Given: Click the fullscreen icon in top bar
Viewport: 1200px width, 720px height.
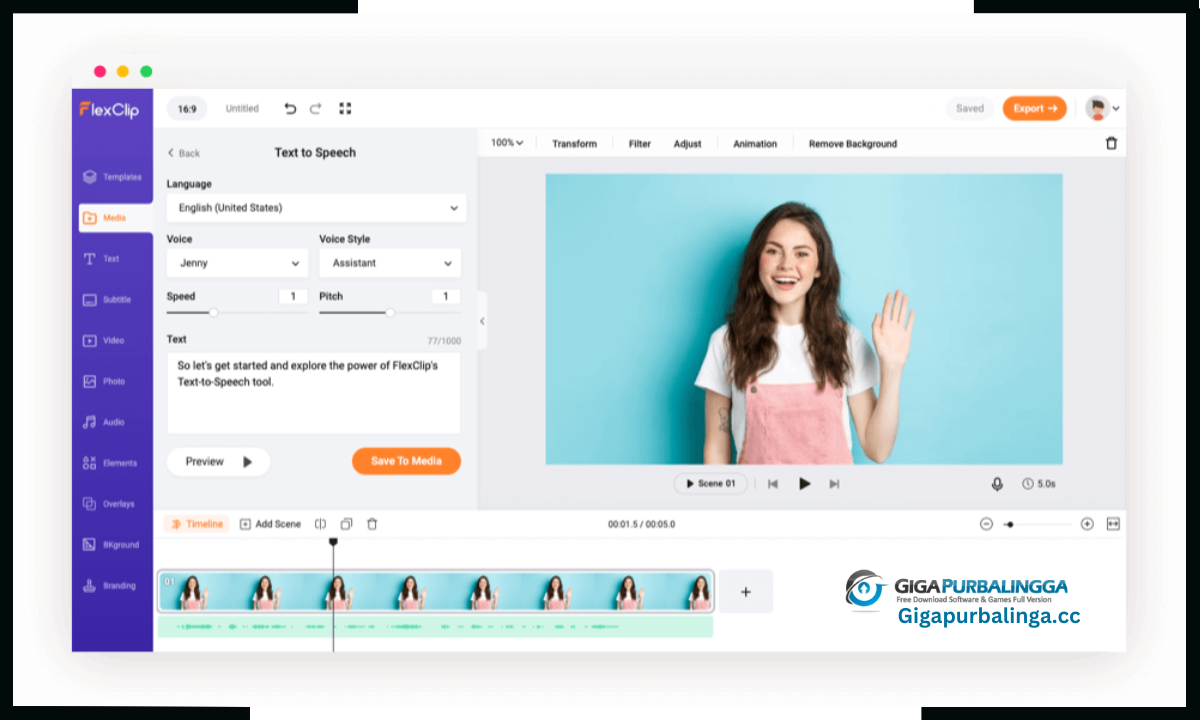Looking at the screenshot, I should [345, 108].
